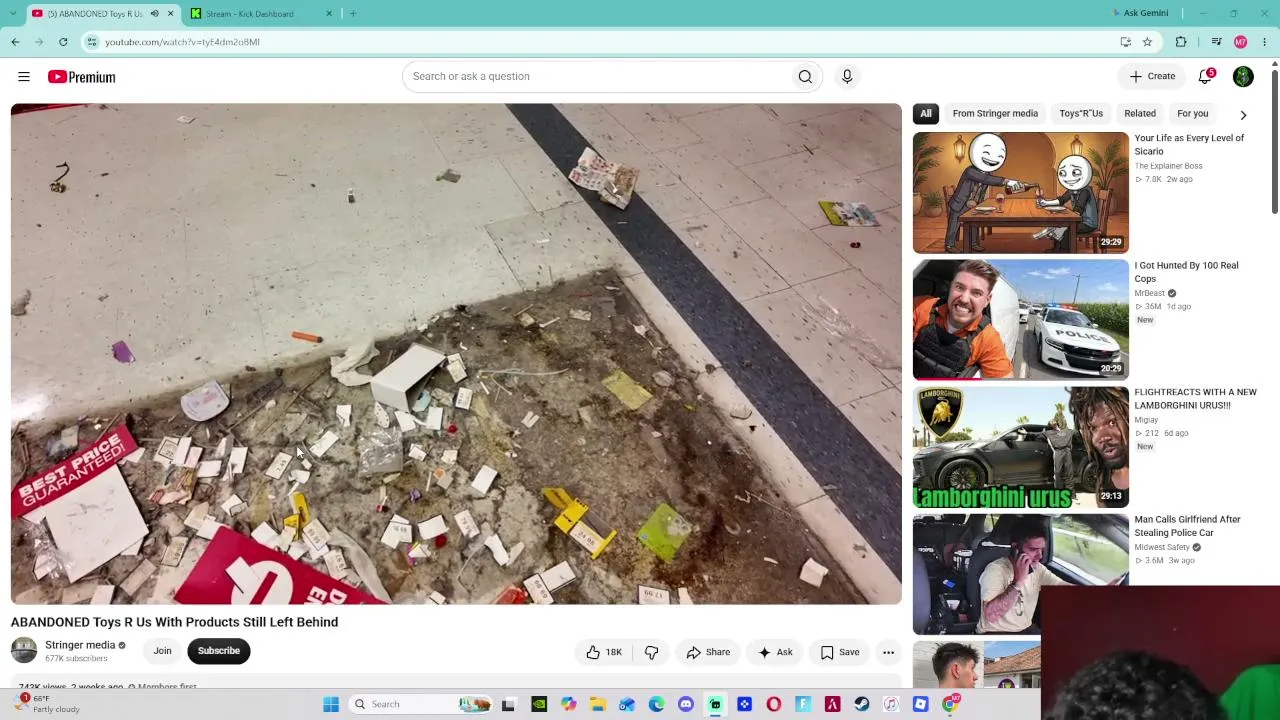Viewport: 1280px width, 720px height.
Task: Open a new browser tab
Action: [x=353, y=13]
